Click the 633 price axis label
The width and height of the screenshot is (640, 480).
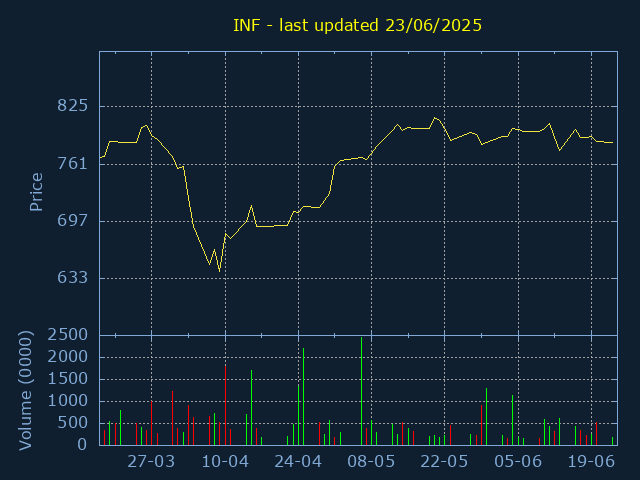[x=73, y=278]
